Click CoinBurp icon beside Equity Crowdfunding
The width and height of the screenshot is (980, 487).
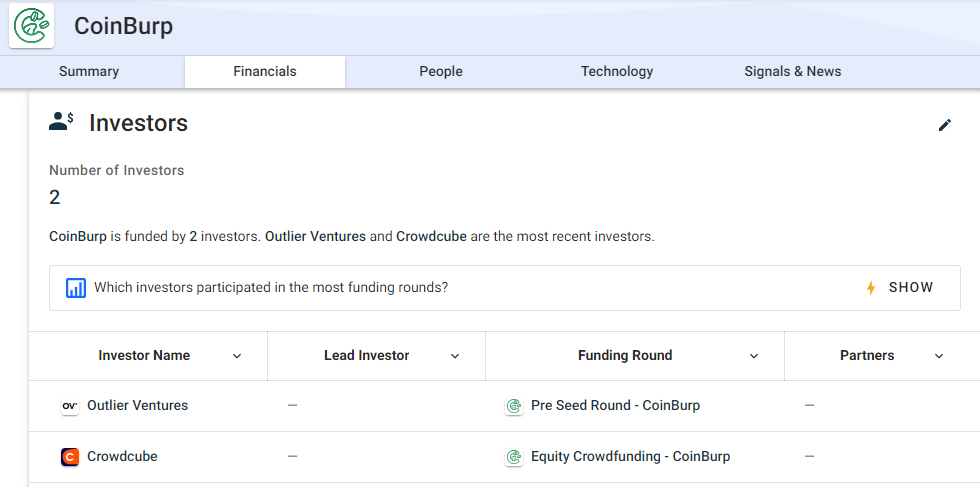[x=514, y=457]
